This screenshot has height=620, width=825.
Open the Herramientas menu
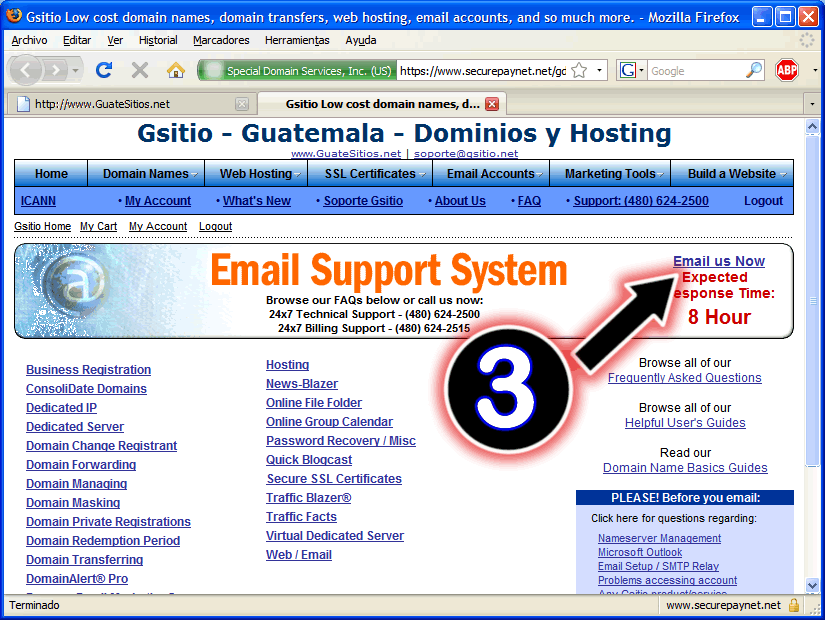(297, 40)
